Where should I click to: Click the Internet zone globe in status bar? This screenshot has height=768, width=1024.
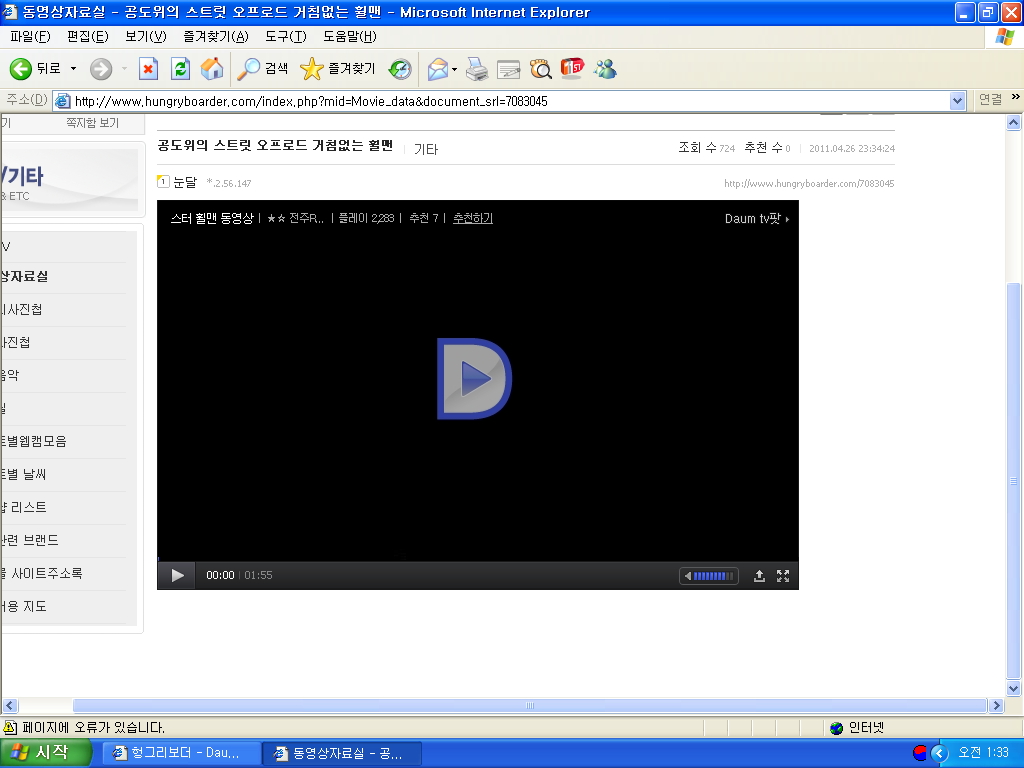pyautogui.click(x=837, y=728)
